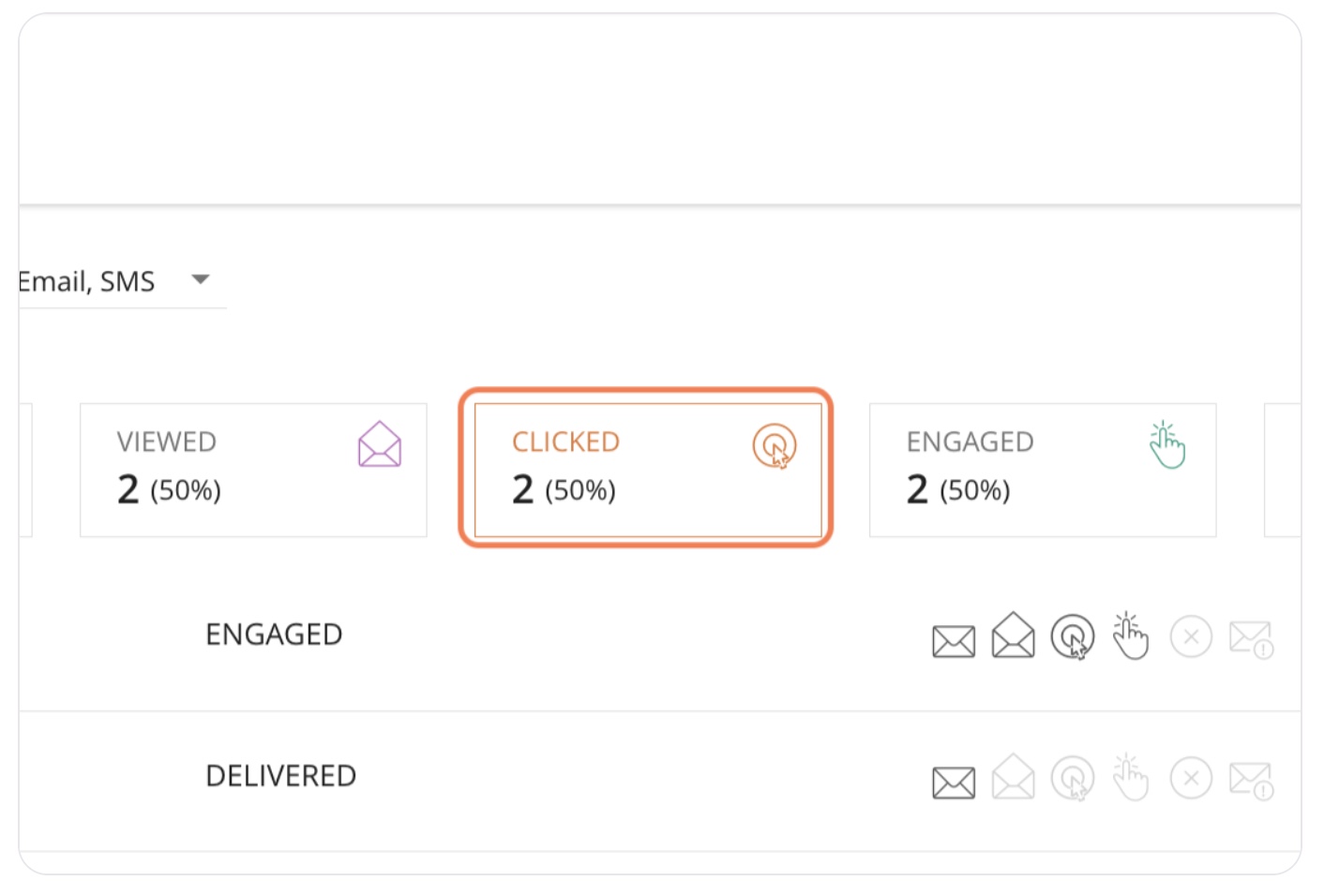The height and width of the screenshot is (896, 1324).
Task: Click open envelope icon in ENGAGED row
Action: (x=1013, y=635)
